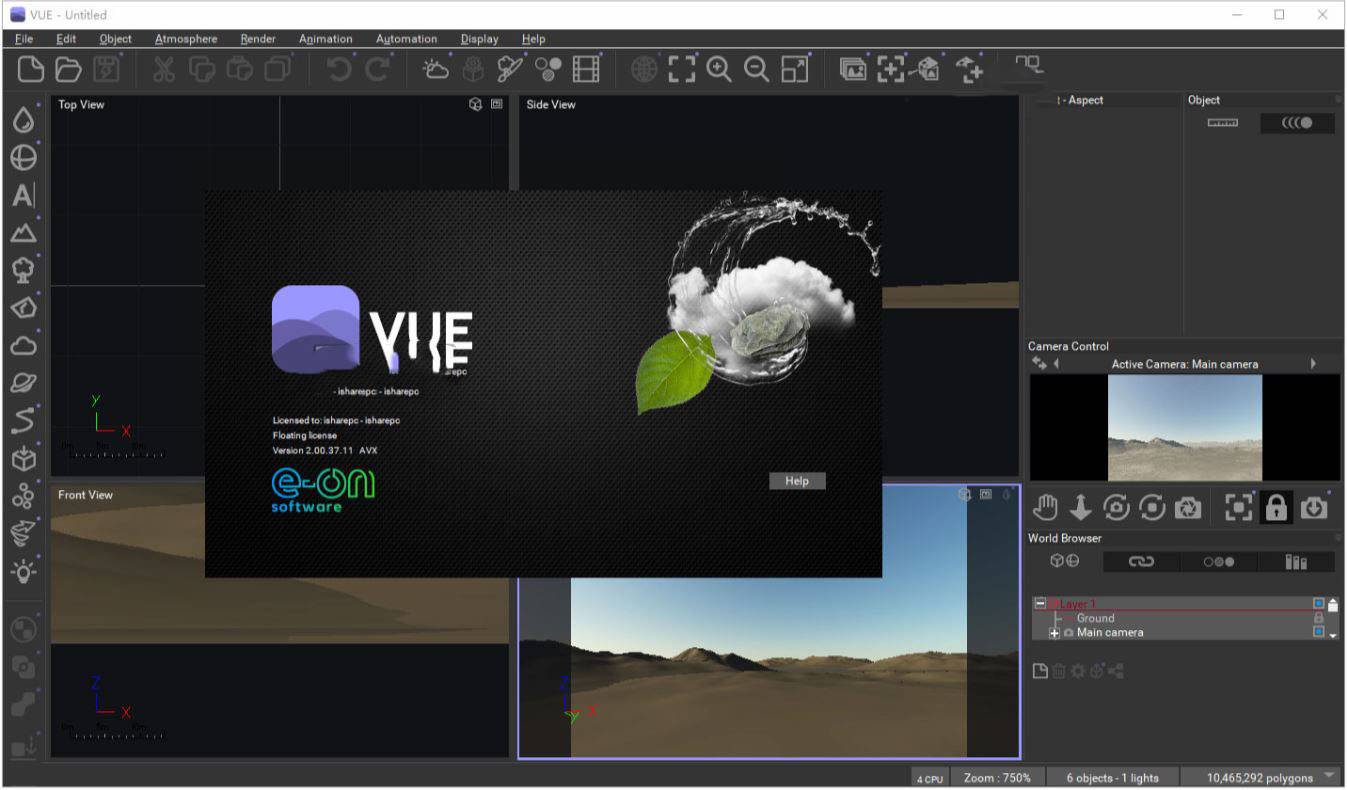Screen dimensions: 1347x790
Task: Select the Light bulb tool
Action: pos(24,571)
